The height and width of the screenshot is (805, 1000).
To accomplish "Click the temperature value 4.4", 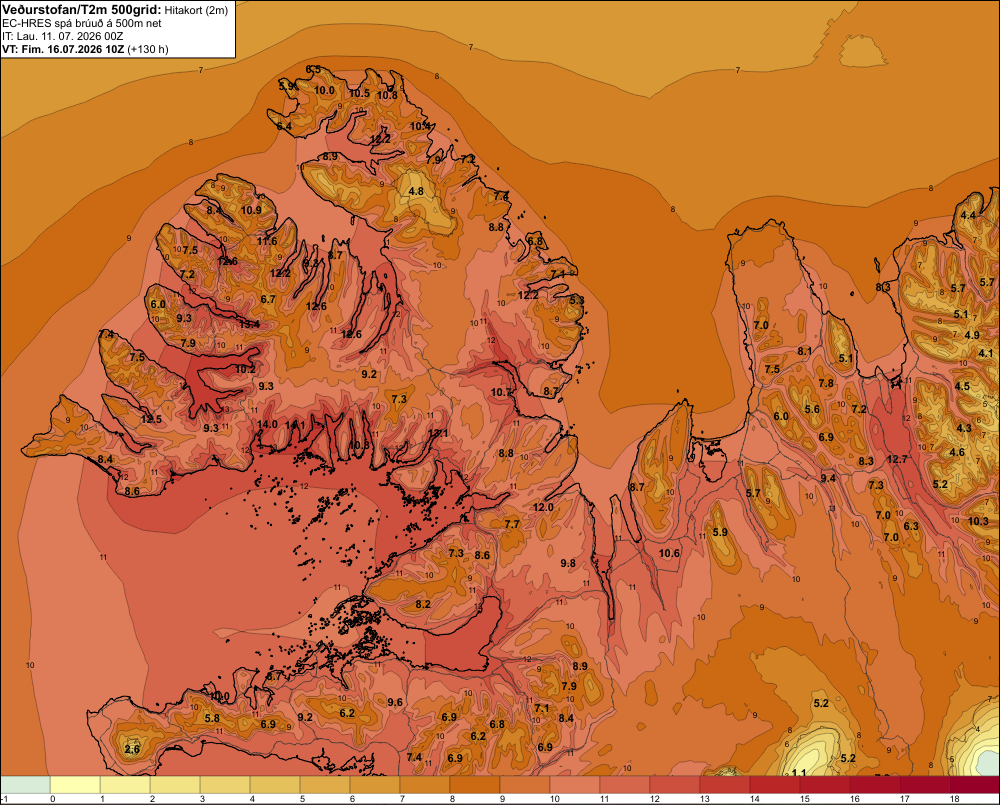I will click(x=968, y=215).
